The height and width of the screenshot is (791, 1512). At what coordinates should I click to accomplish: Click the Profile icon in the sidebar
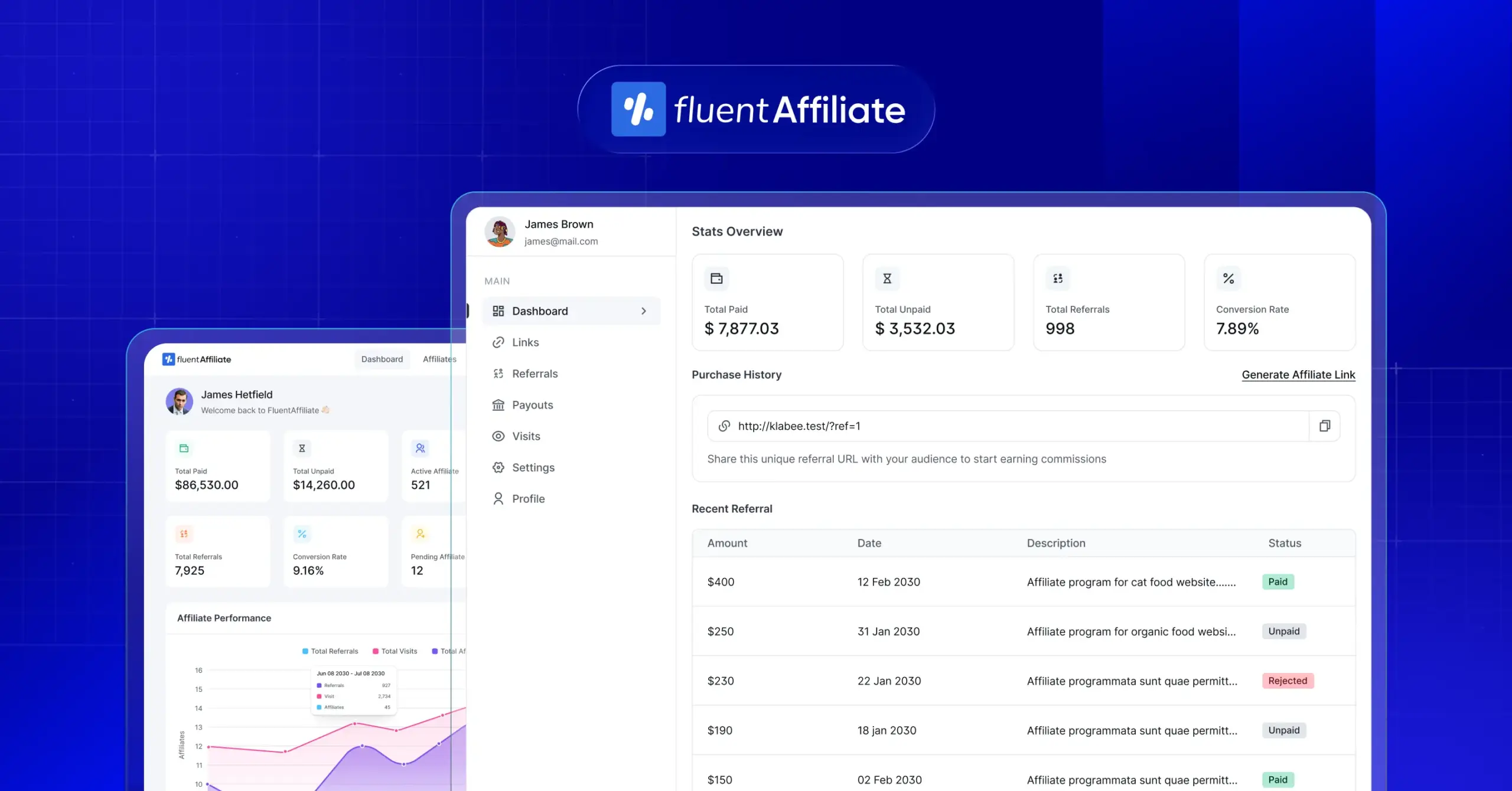[x=498, y=498]
